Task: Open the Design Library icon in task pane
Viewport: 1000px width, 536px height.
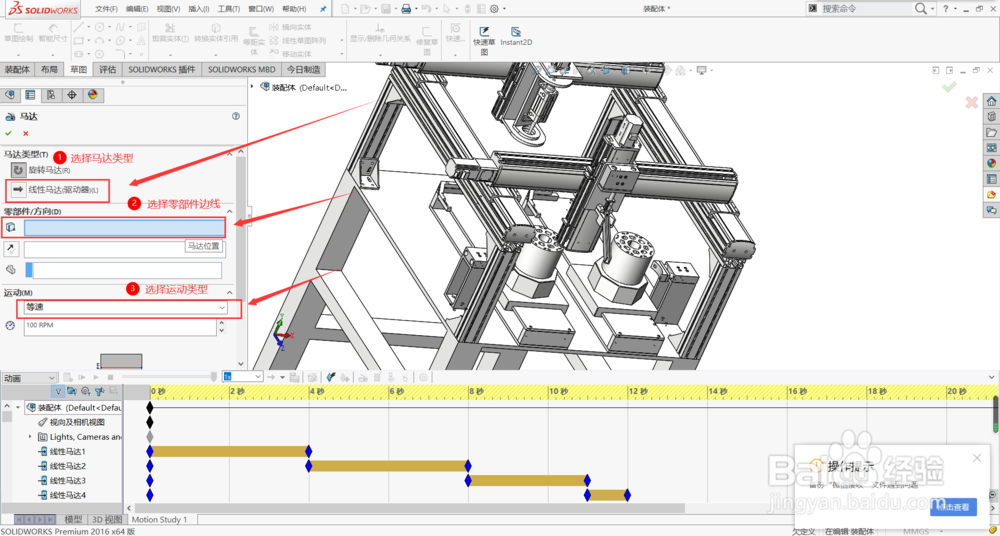Action: pyautogui.click(x=991, y=117)
